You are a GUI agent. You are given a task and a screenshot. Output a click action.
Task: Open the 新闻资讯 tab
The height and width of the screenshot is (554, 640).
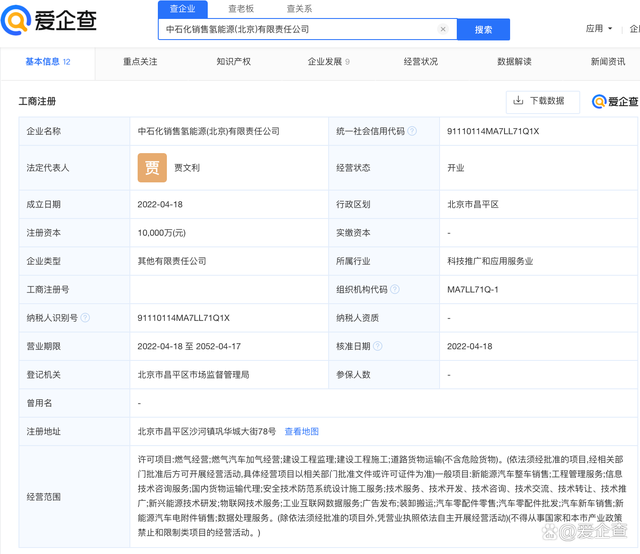tap(607, 62)
